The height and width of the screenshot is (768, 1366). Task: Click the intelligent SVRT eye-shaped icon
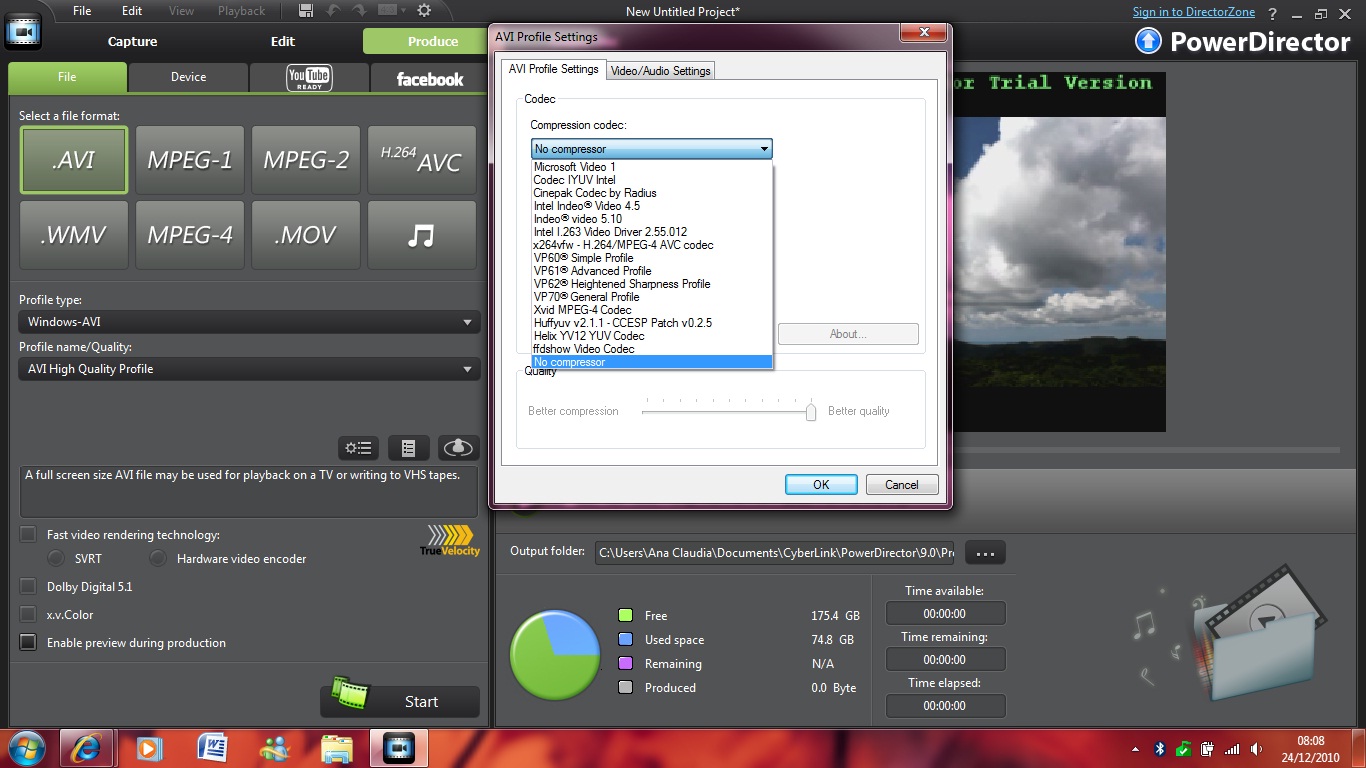tap(458, 448)
